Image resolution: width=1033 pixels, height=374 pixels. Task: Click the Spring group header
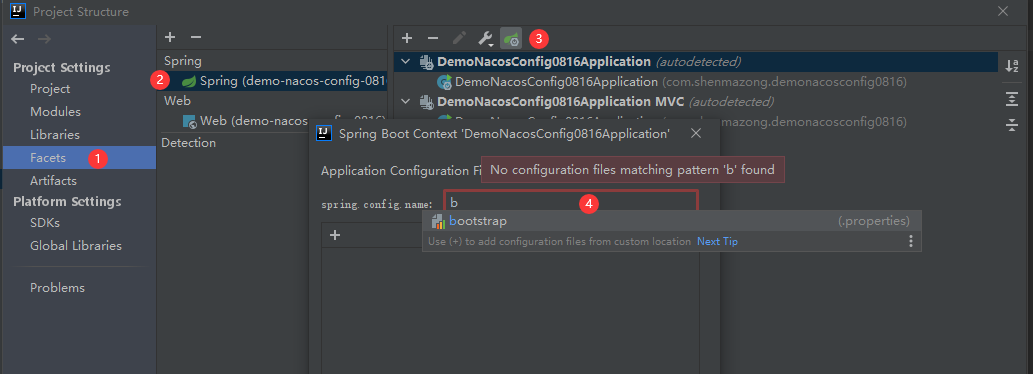click(x=182, y=61)
